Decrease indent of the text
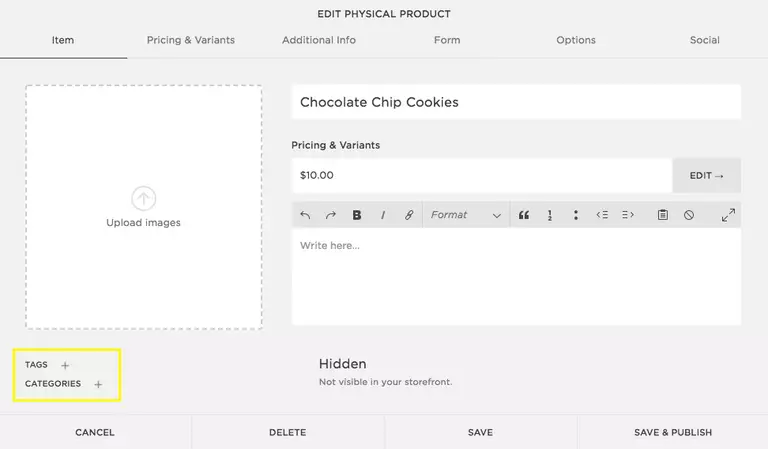Screen dimensions: 768x449 (602, 215)
